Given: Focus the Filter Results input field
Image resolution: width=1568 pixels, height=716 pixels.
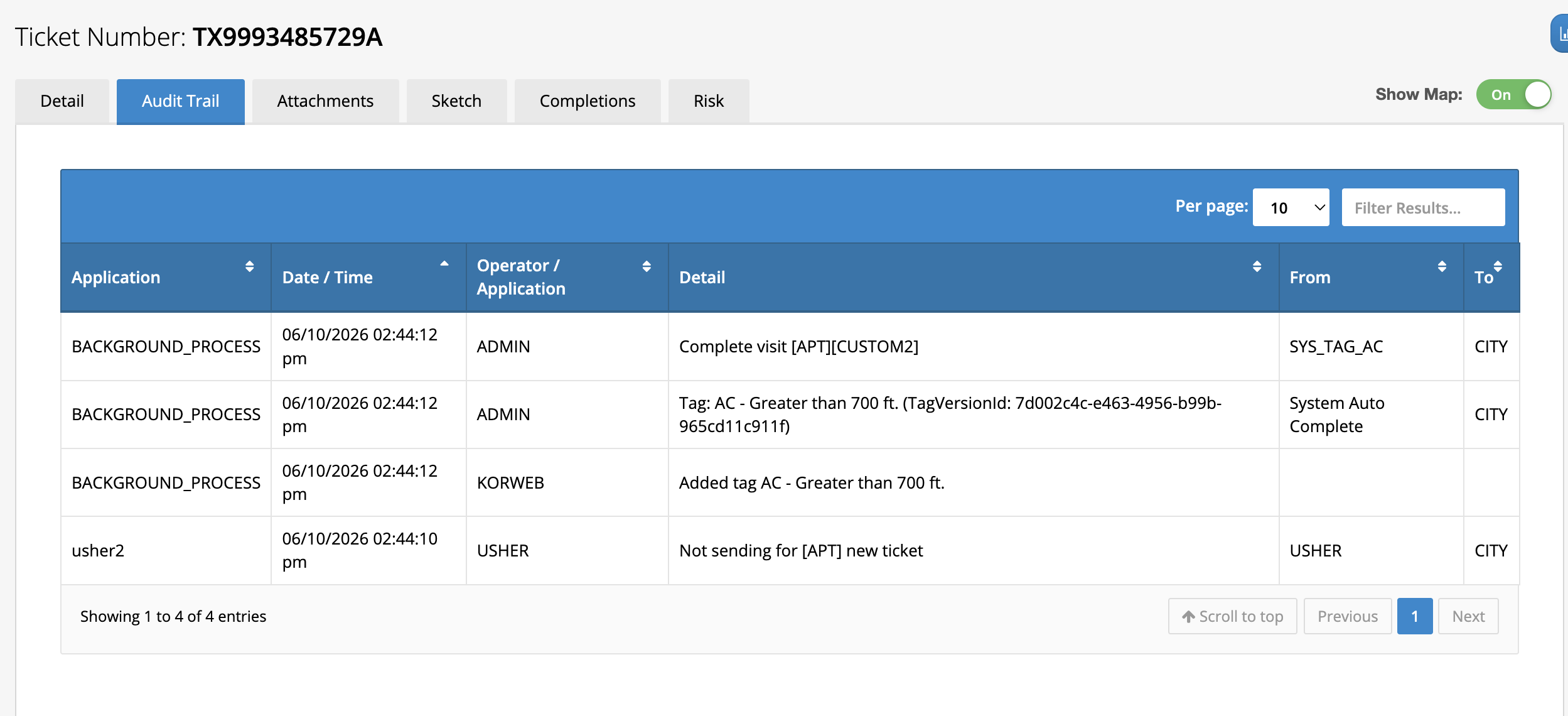Looking at the screenshot, I should (x=1423, y=207).
